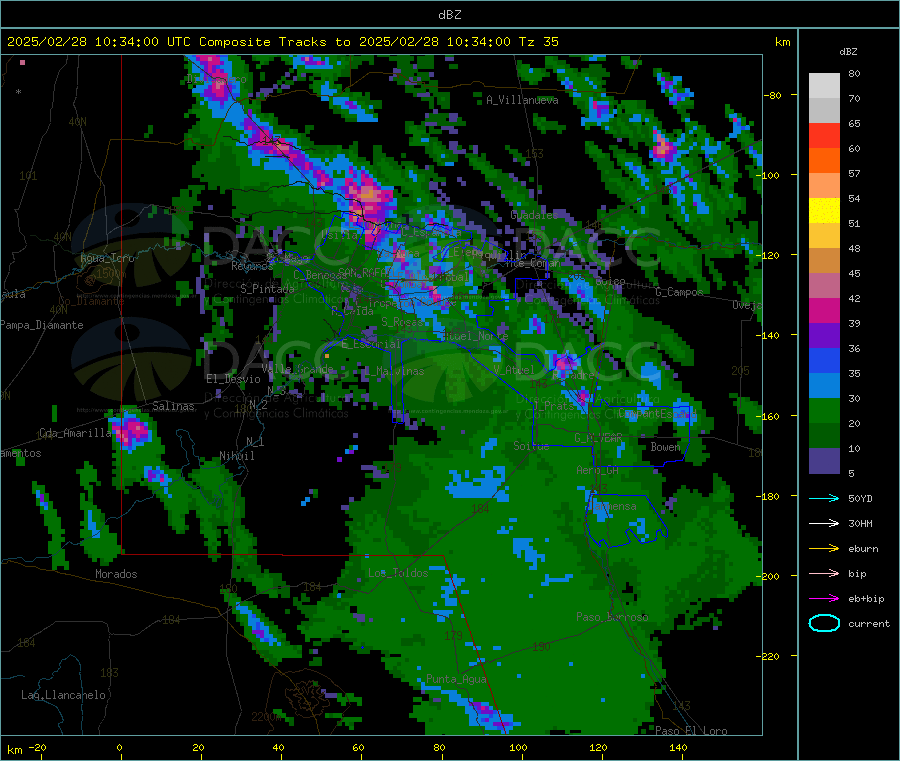Pick the red swatch below 65
Screen dimensions: 900x761
(x=824, y=136)
